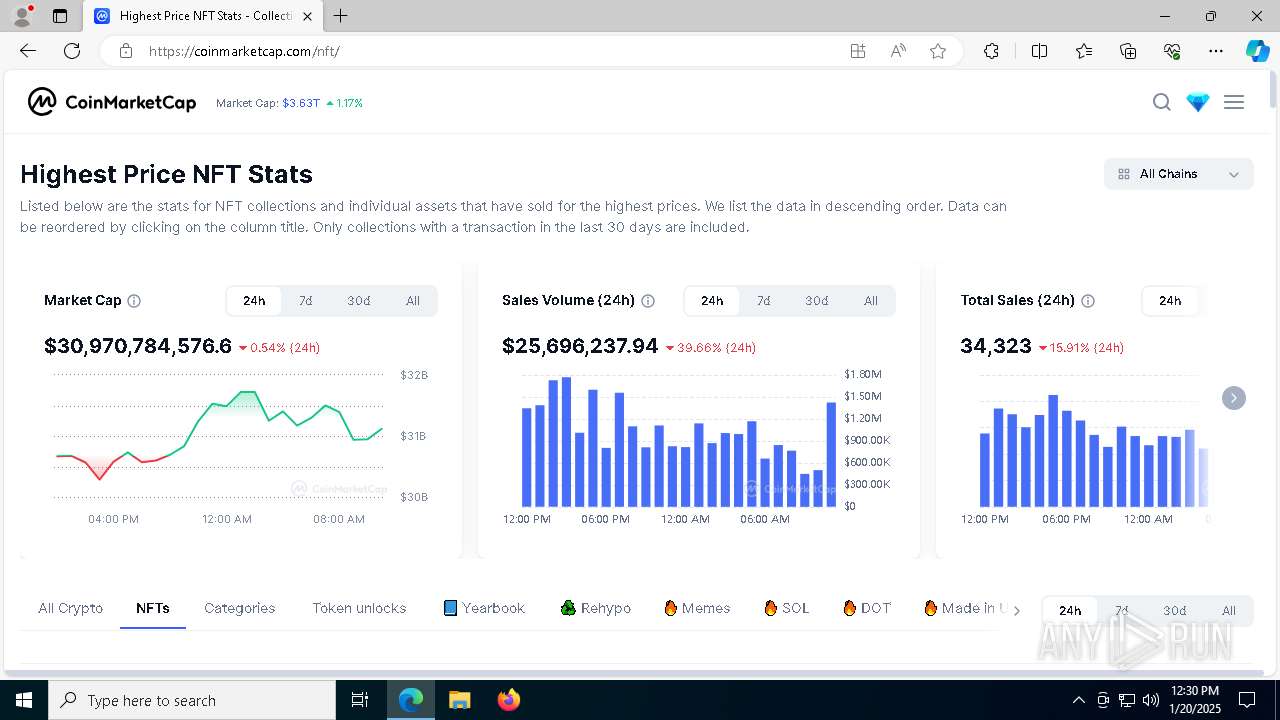The height and width of the screenshot is (720, 1280).
Task: Open a new browser tab
Action: (x=341, y=16)
